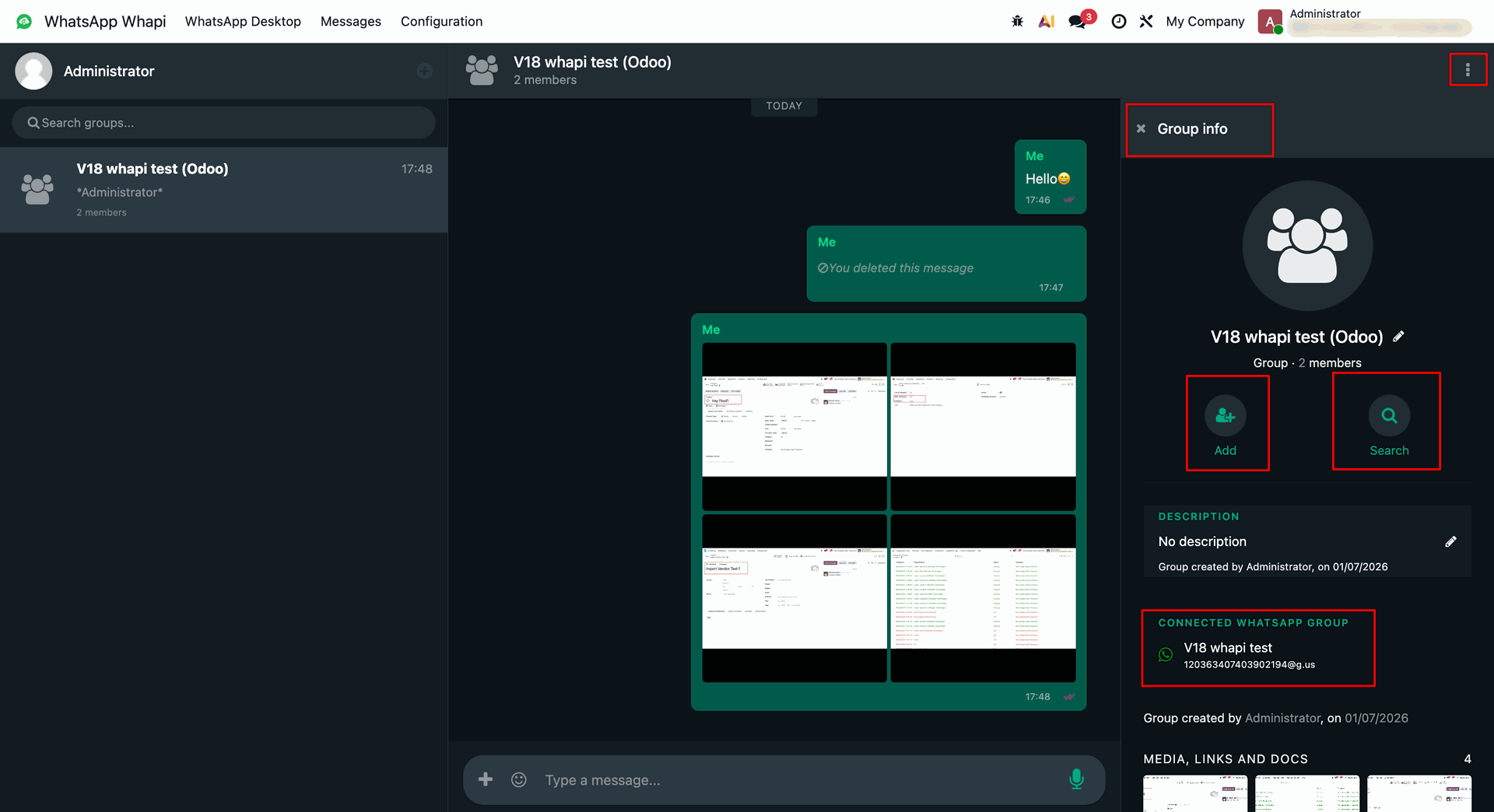
Task: Edit the group name pencil icon
Action: click(x=1398, y=337)
